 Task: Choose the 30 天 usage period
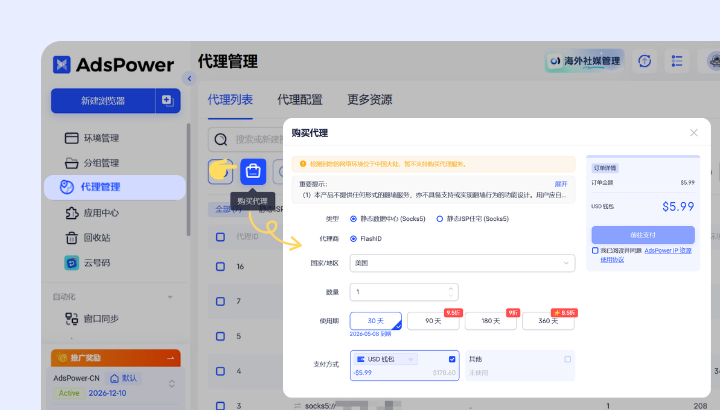[x=376, y=321]
